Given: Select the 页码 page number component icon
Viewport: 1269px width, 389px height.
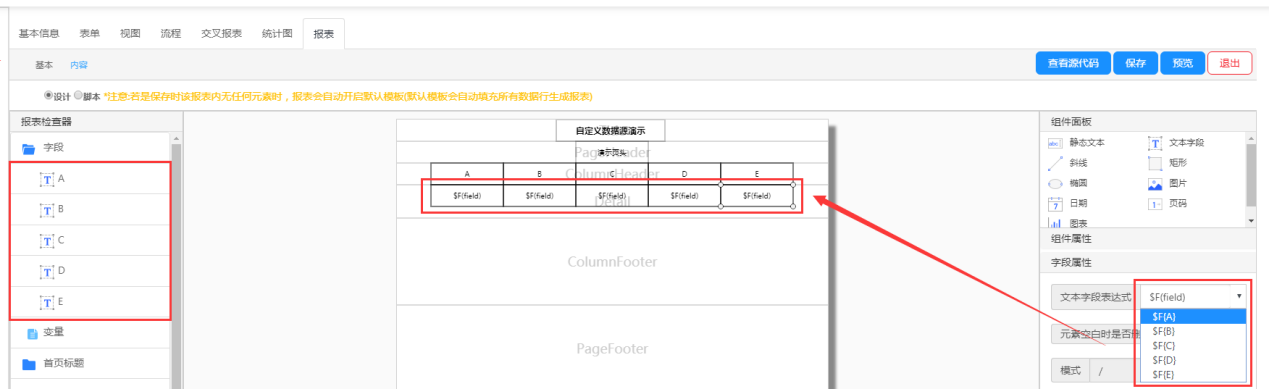Looking at the screenshot, I should point(1154,204).
